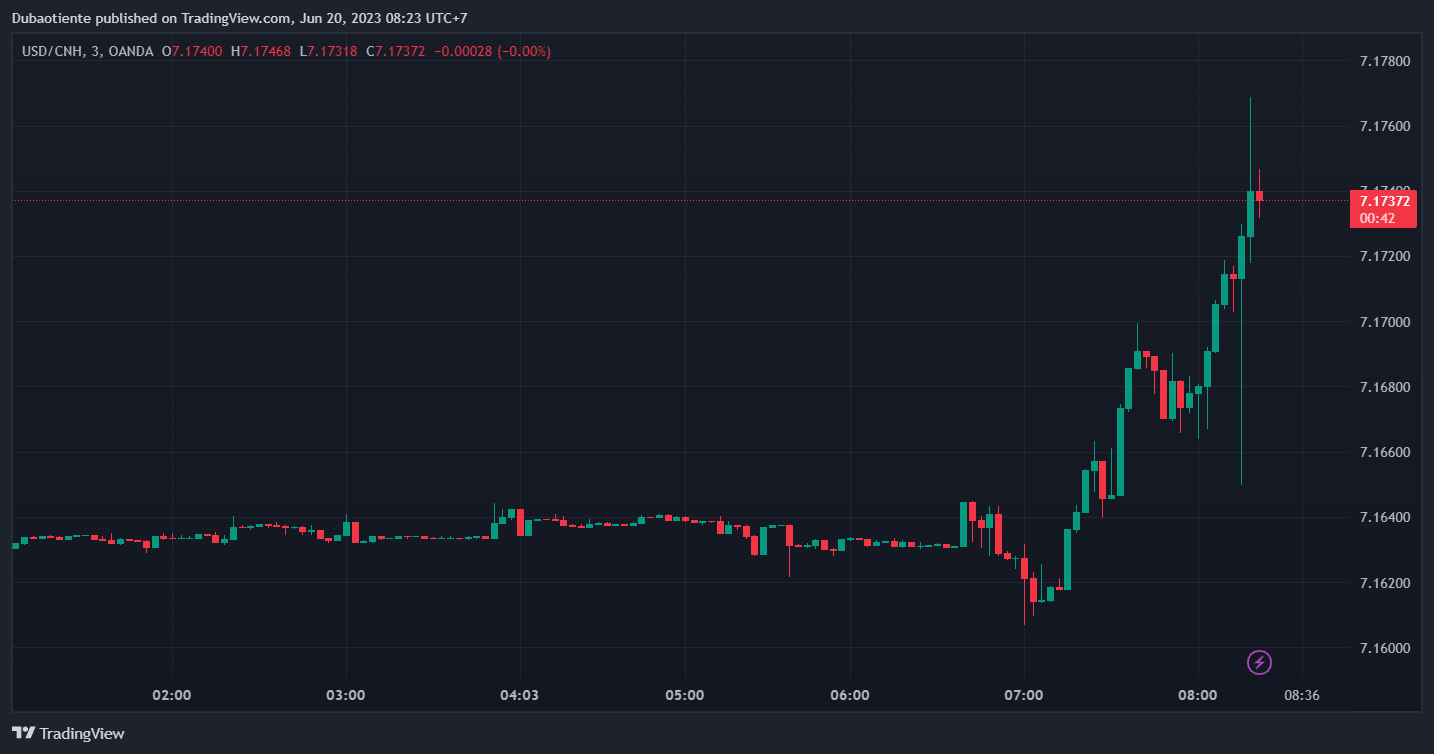Select the Close value C7.17372
Screen dimensions: 1434x754
[396, 51]
